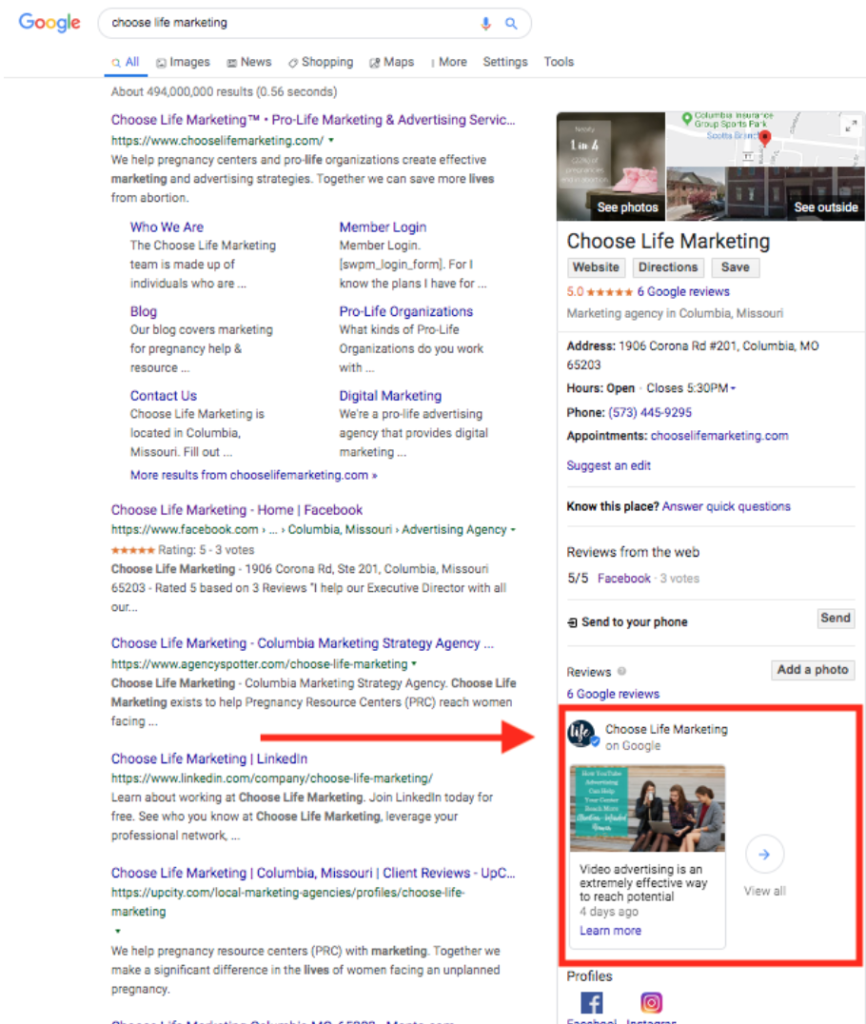Open the Instagram profile icon
The width and height of the screenshot is (866, 1024).
pyautogui.click(x=651, y=1002)
